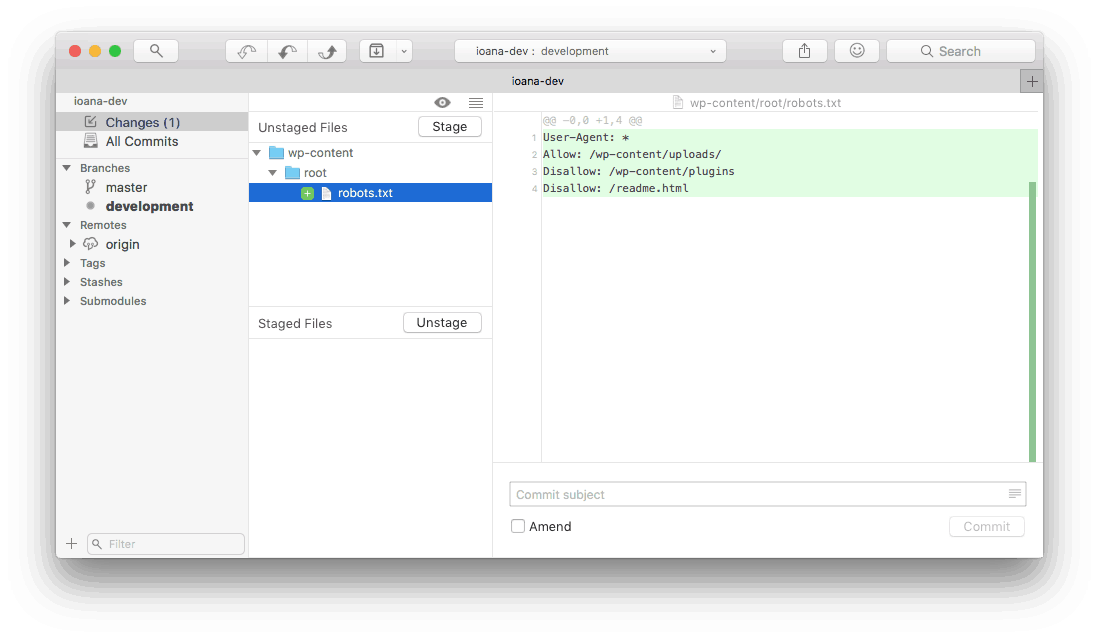Select the ioana-dev tab title
Viewport: 1099px width, 638px height.
pos(538,81)
